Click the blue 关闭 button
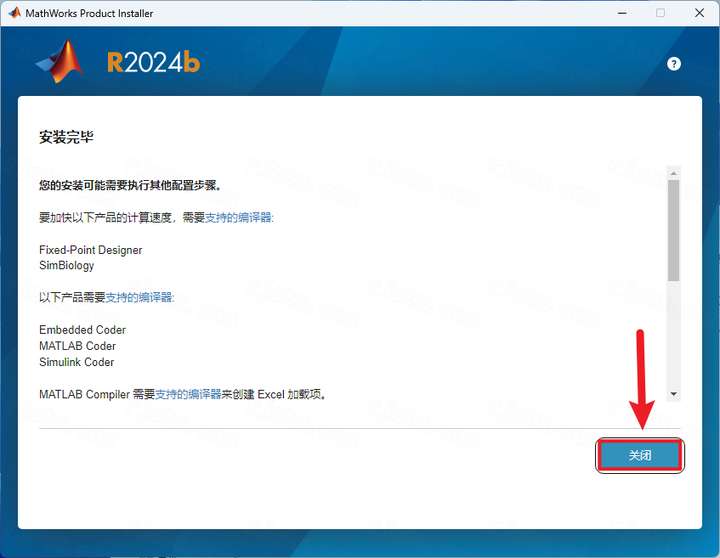 point(640,455)
